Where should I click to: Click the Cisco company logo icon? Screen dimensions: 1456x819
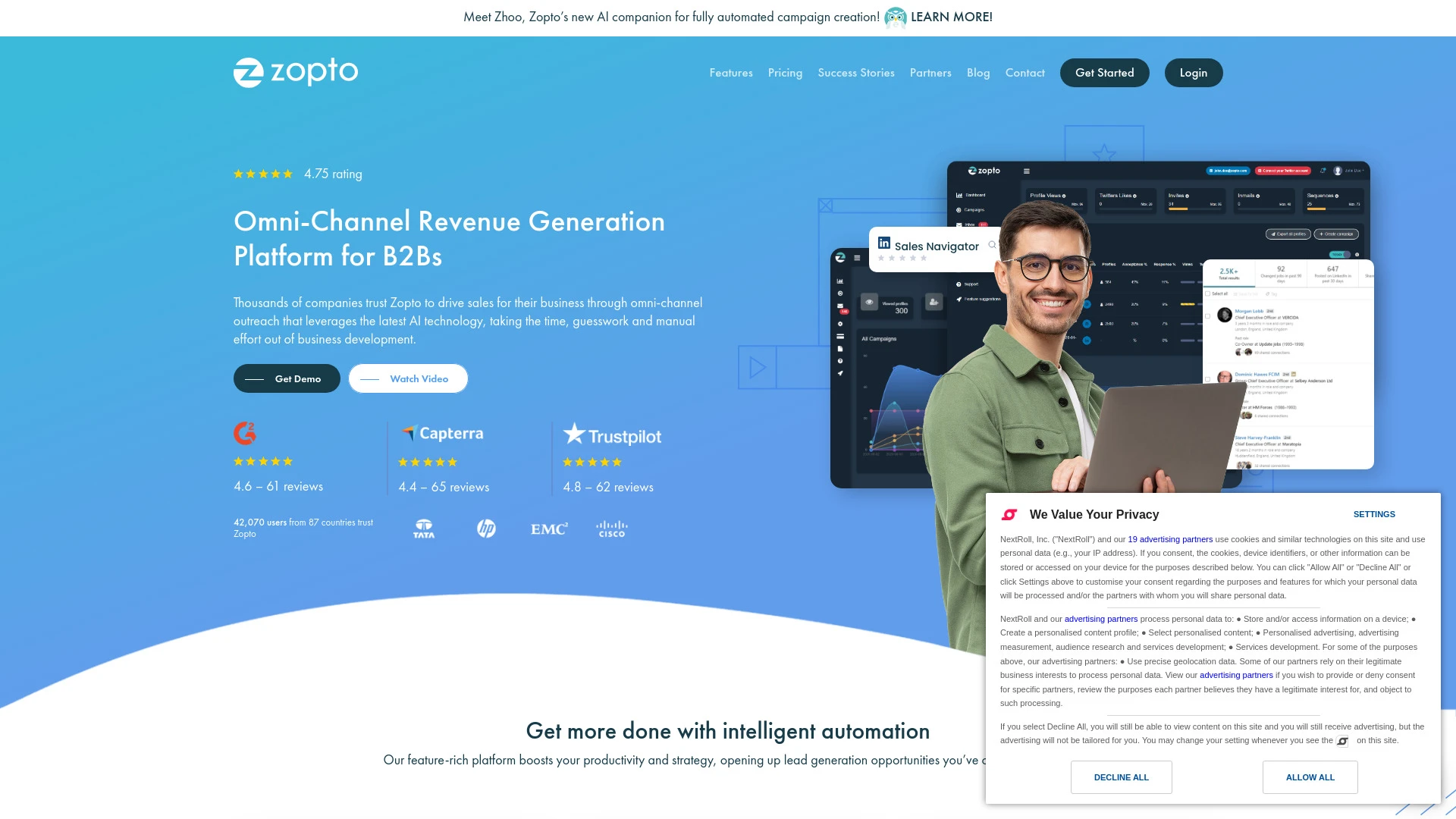pos(610,528)
